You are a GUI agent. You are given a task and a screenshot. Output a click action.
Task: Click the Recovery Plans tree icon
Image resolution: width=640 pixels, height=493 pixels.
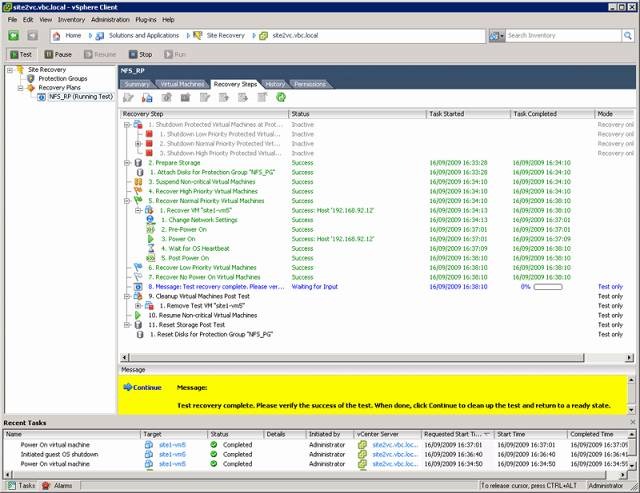31,88
